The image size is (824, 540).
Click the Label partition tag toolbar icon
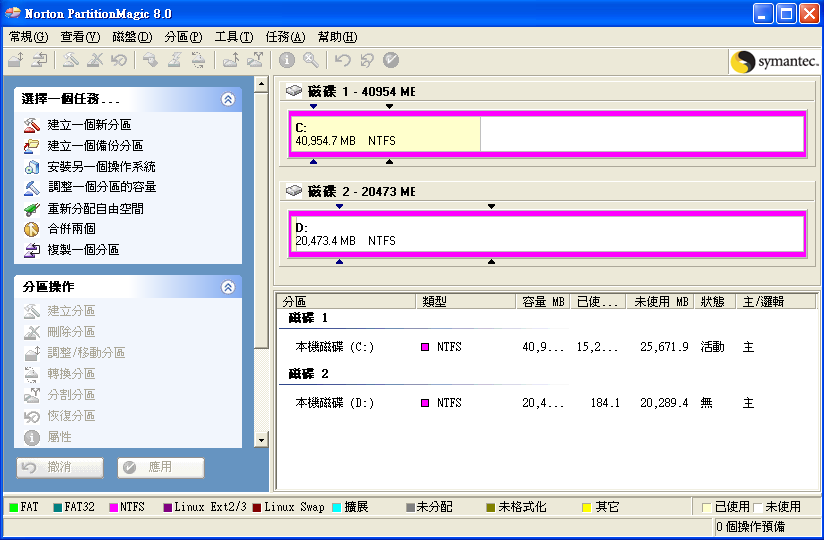pos(150,60)
